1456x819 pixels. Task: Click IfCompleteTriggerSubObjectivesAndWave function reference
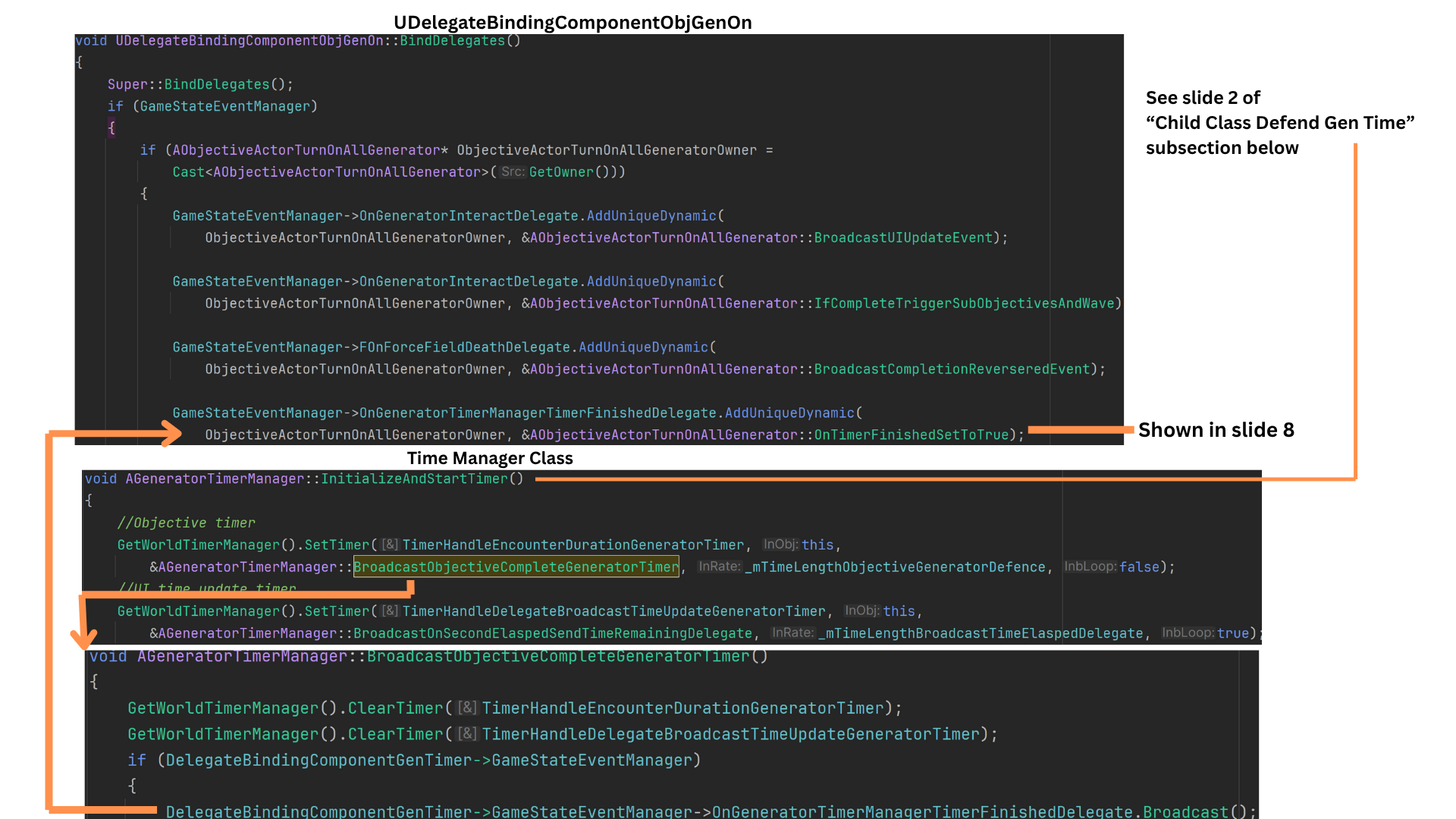click(x=964, y=303)
